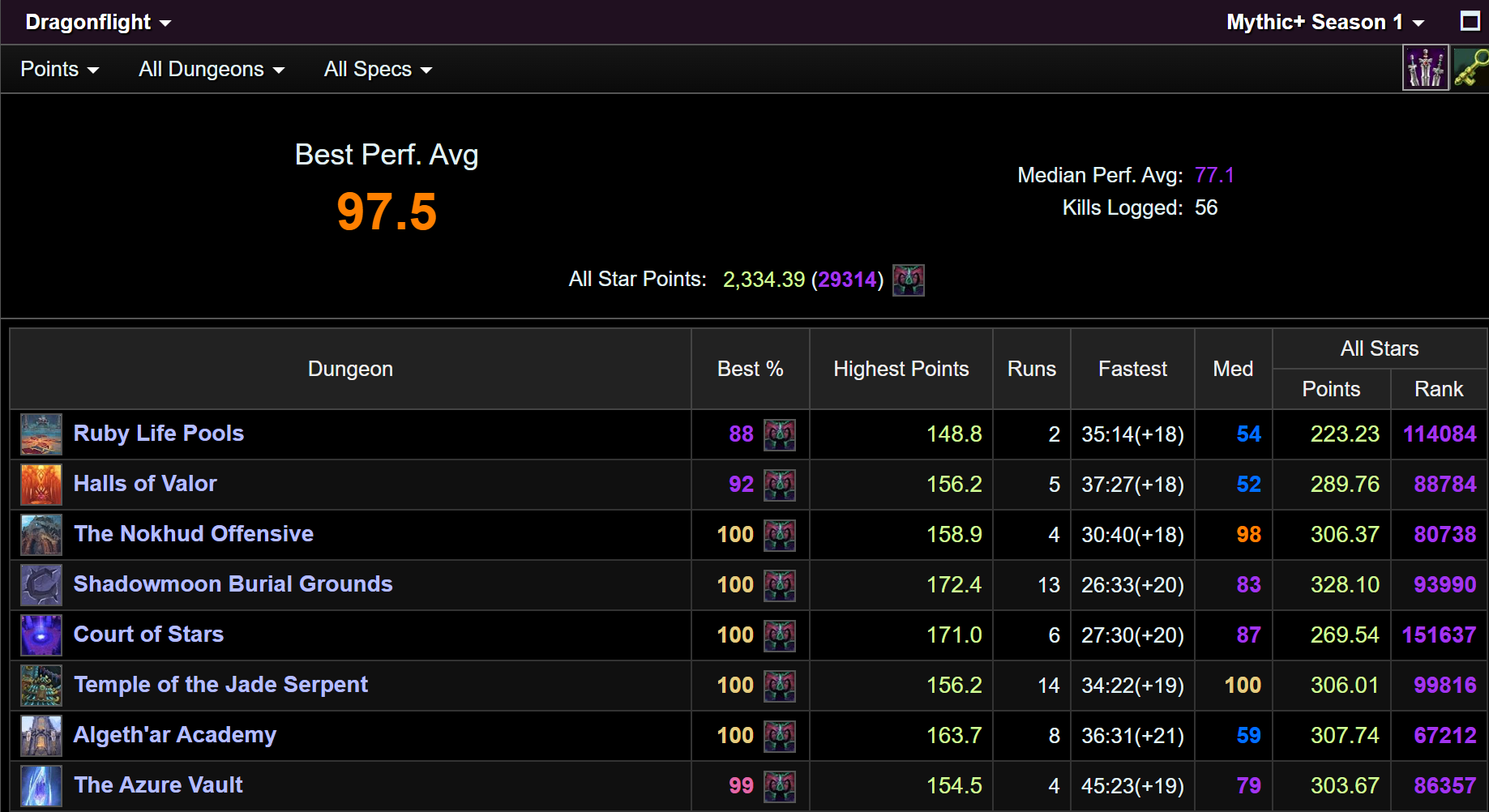
Task: Click fastest time 26:33(+20)
Action: pyautogui.click(x=1132, y=585)
